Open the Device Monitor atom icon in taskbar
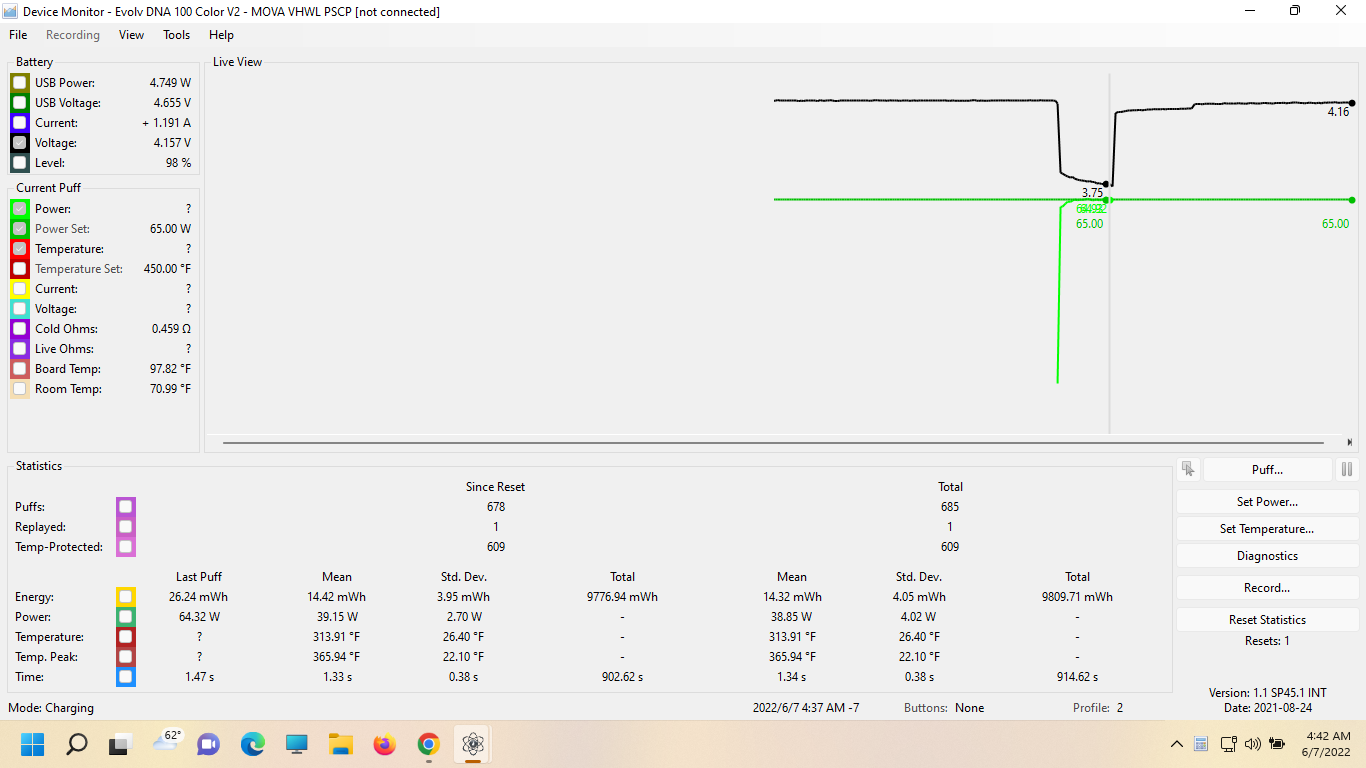 [471, 745]
